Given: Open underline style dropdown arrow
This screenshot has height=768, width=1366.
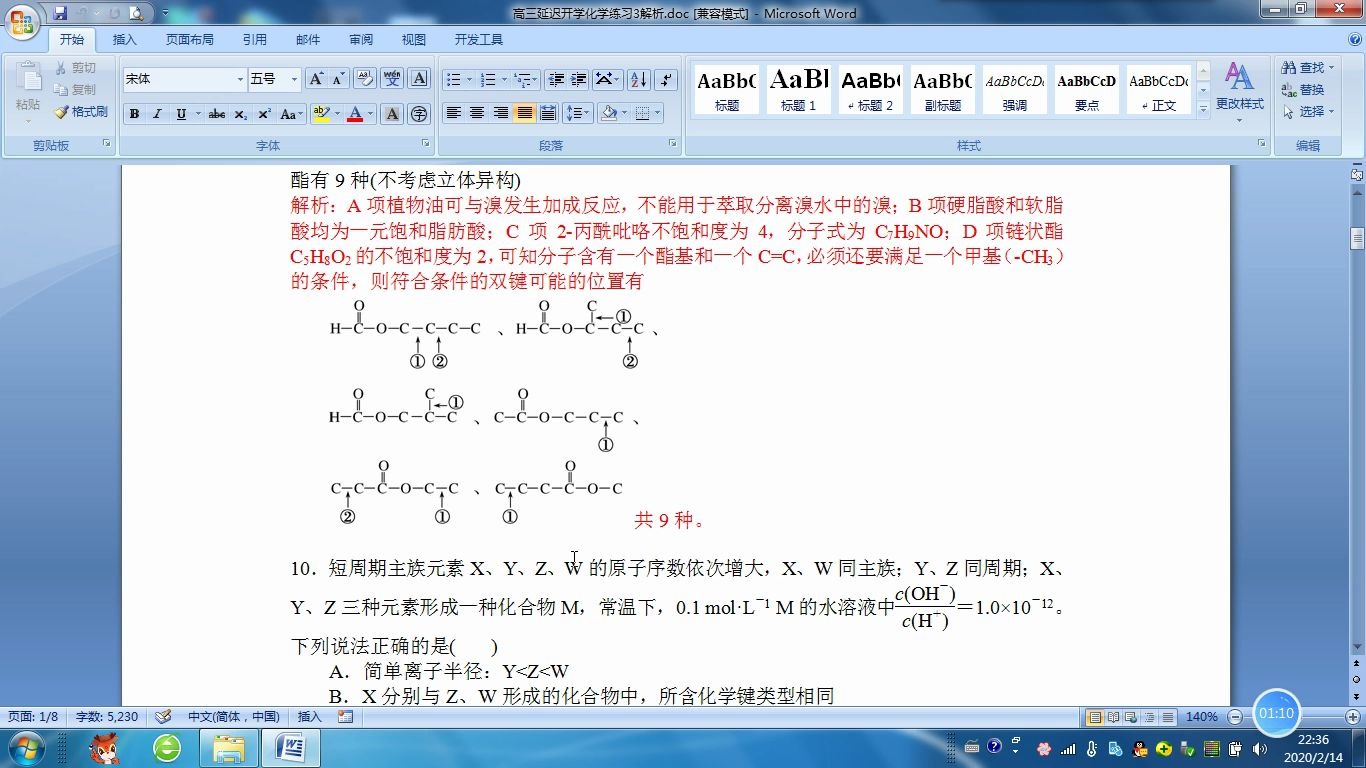Looking at the screenshot, I should point(197,114).
